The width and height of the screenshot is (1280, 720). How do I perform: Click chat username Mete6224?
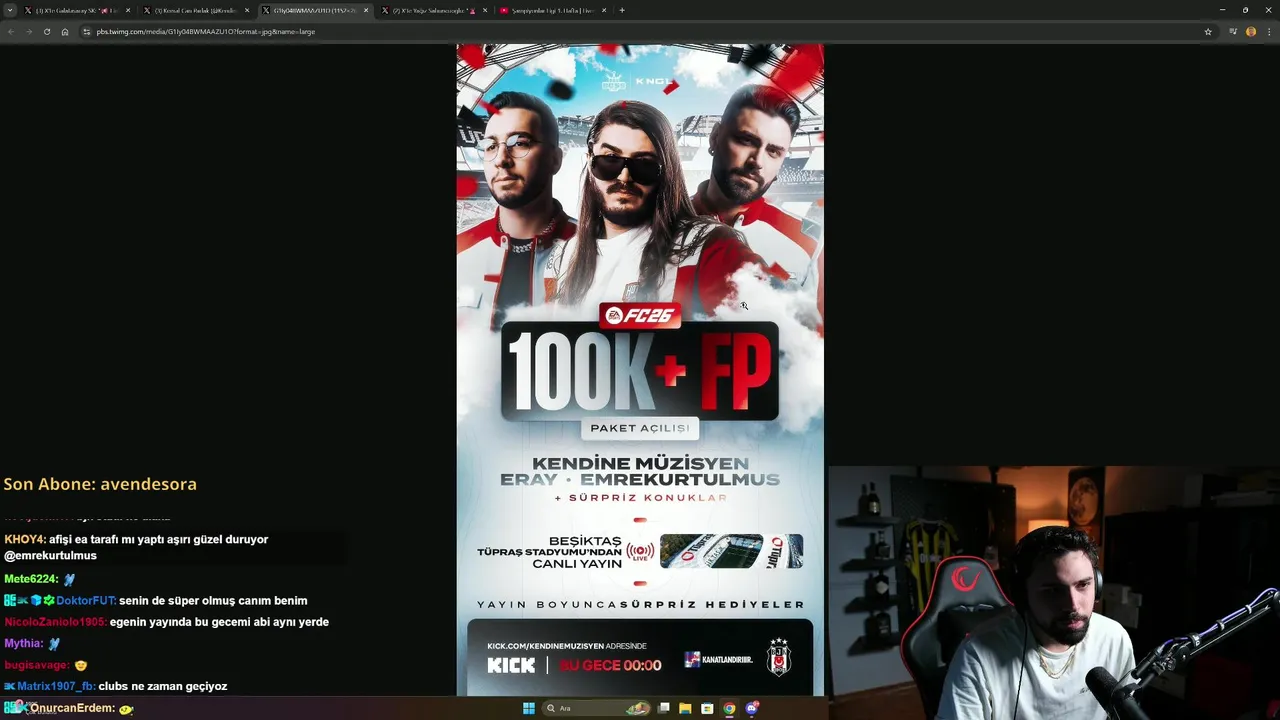coord(31,579)
